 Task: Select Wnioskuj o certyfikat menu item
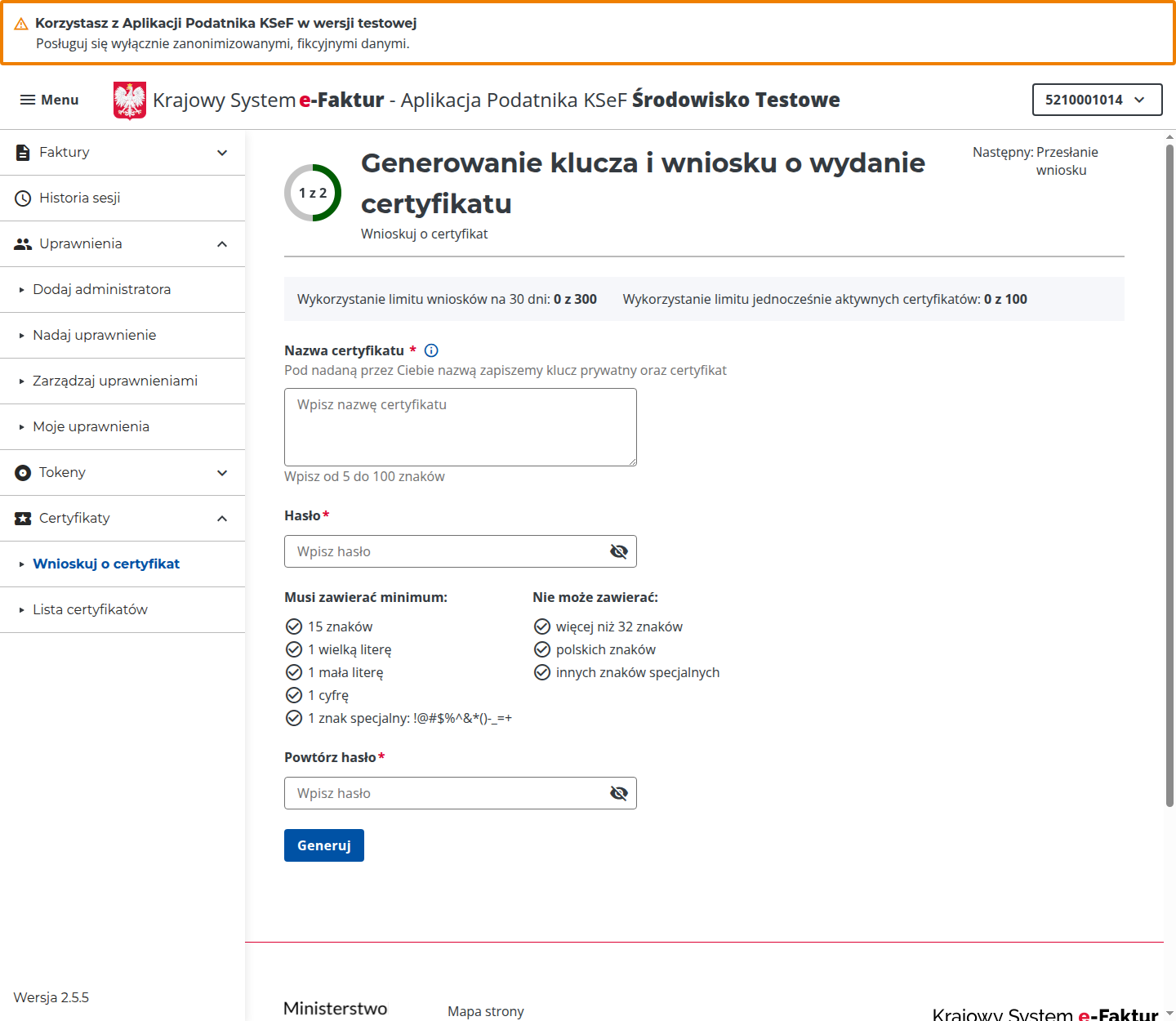122,564
